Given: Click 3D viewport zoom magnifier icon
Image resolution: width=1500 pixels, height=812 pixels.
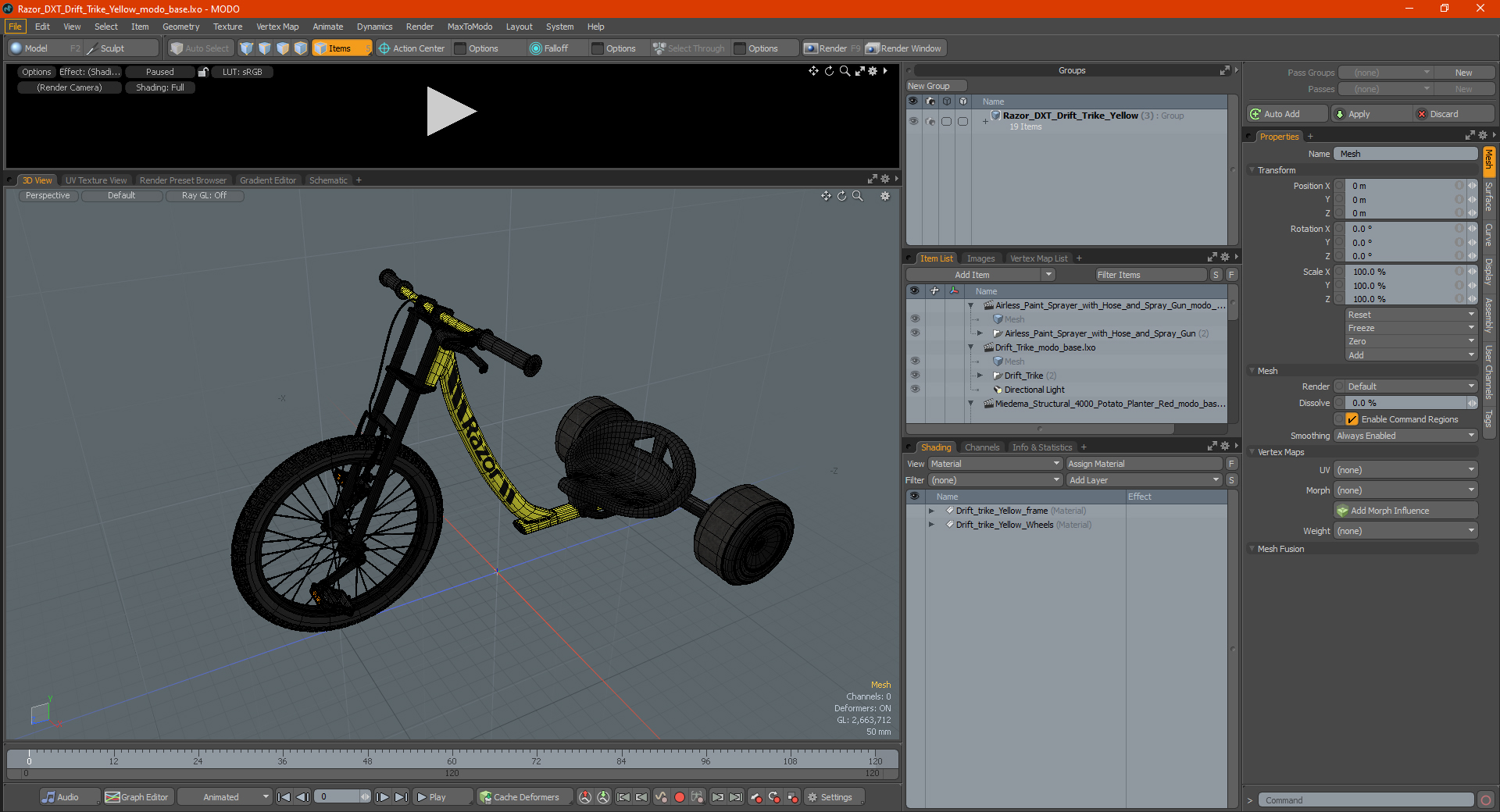Looking at the screenshot, I should (x=858, y=196).
